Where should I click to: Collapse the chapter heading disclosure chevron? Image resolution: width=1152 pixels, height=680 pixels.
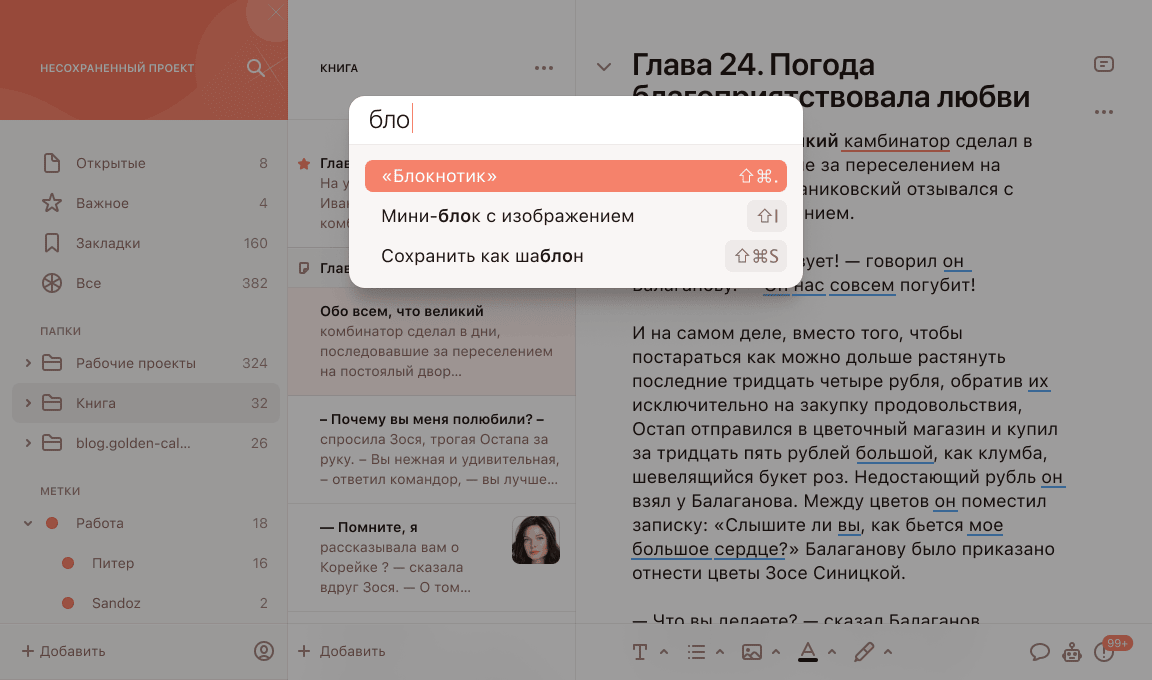point(603,64)
